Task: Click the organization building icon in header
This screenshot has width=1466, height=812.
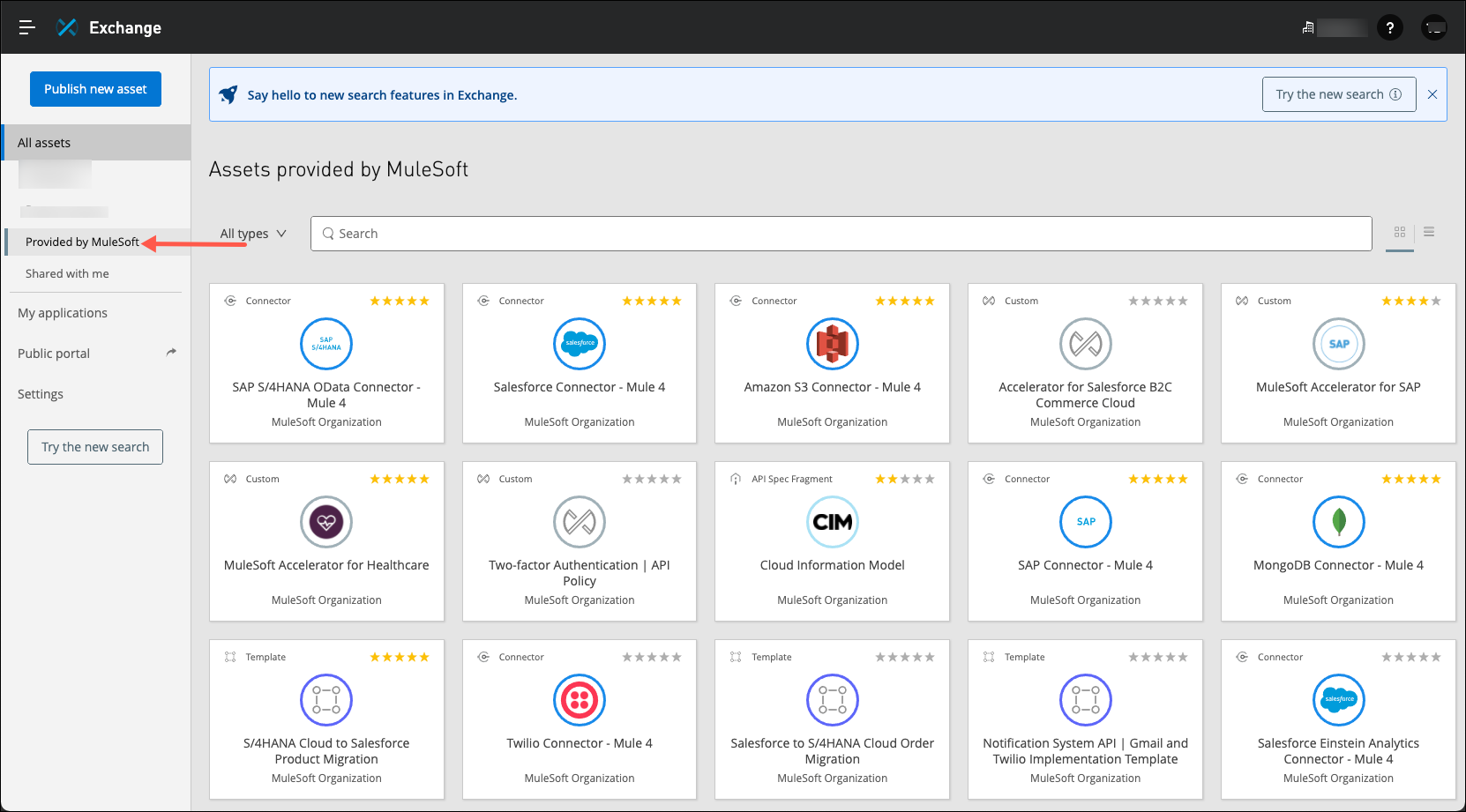Action: click(1308, 28)
